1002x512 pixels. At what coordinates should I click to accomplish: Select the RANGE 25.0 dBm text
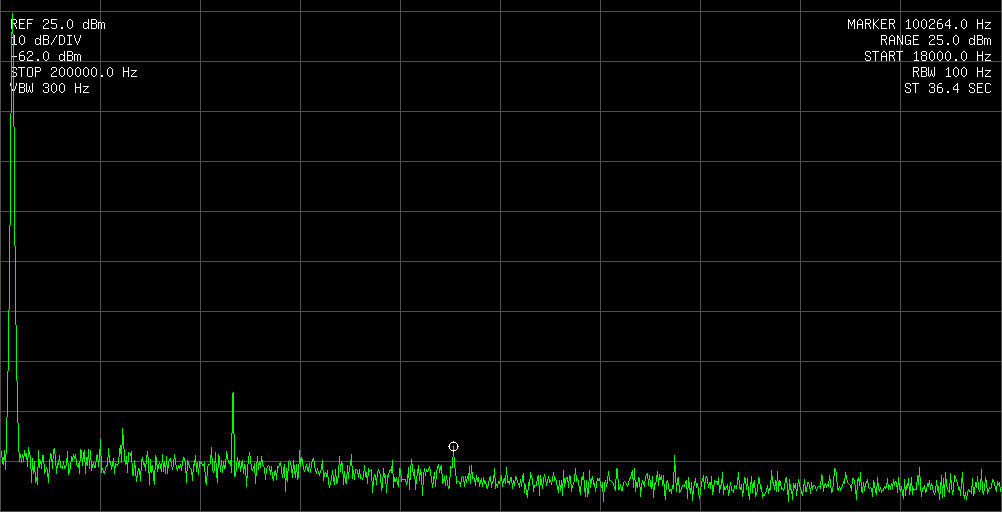tap(936, 41)
